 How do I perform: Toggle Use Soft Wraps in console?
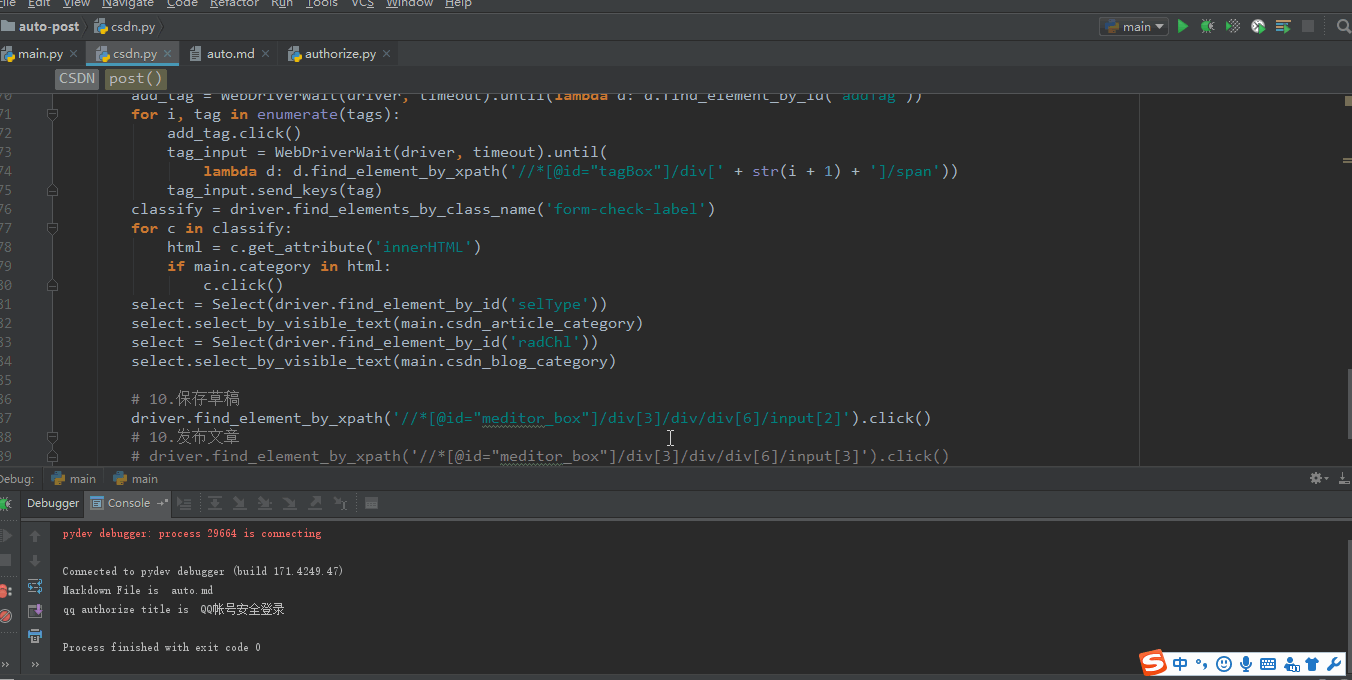[x=35, y=586]
